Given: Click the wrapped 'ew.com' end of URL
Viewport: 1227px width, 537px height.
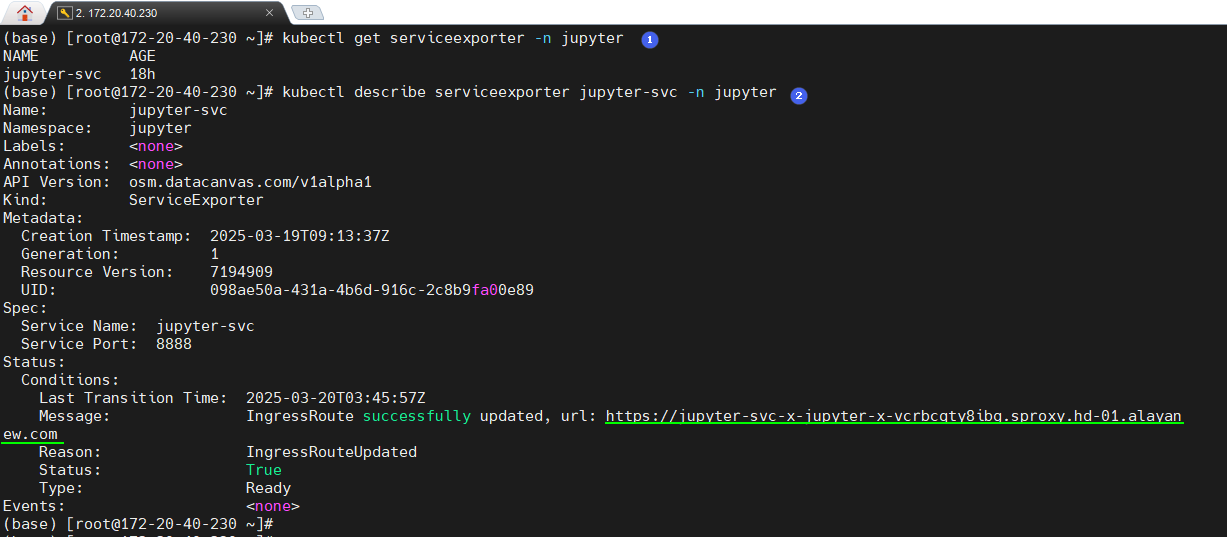Looking at the screenshot, I should tap(30, 434).
